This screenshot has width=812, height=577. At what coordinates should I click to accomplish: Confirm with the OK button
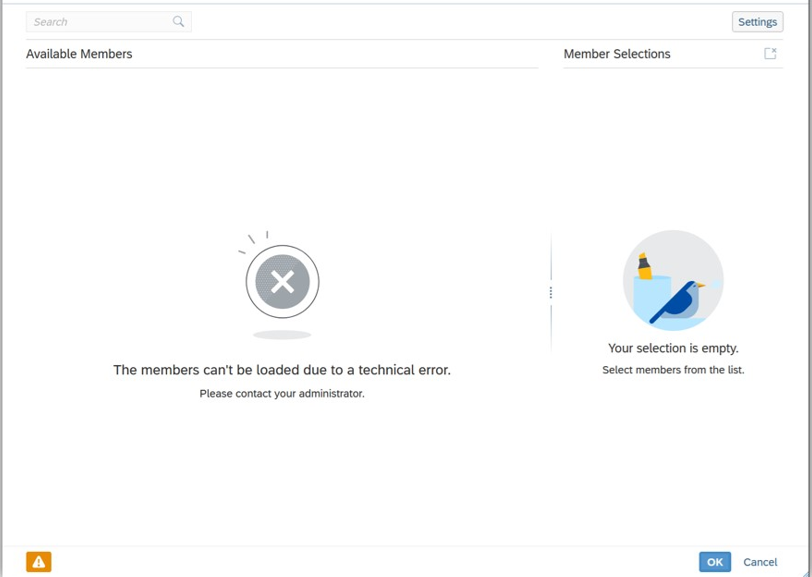(x=715, y=562)
